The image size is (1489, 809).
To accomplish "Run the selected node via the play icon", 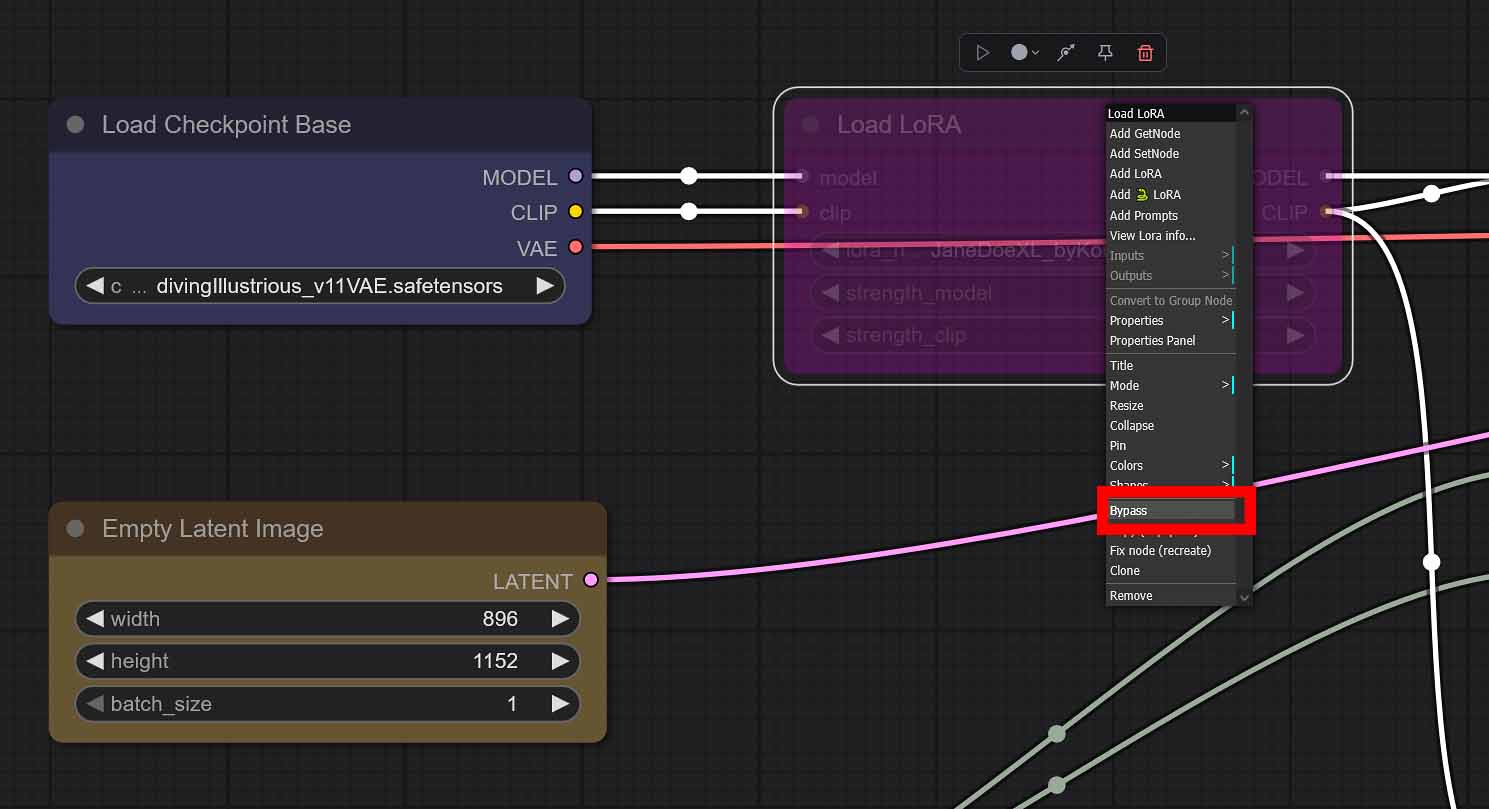I will 983,52.
